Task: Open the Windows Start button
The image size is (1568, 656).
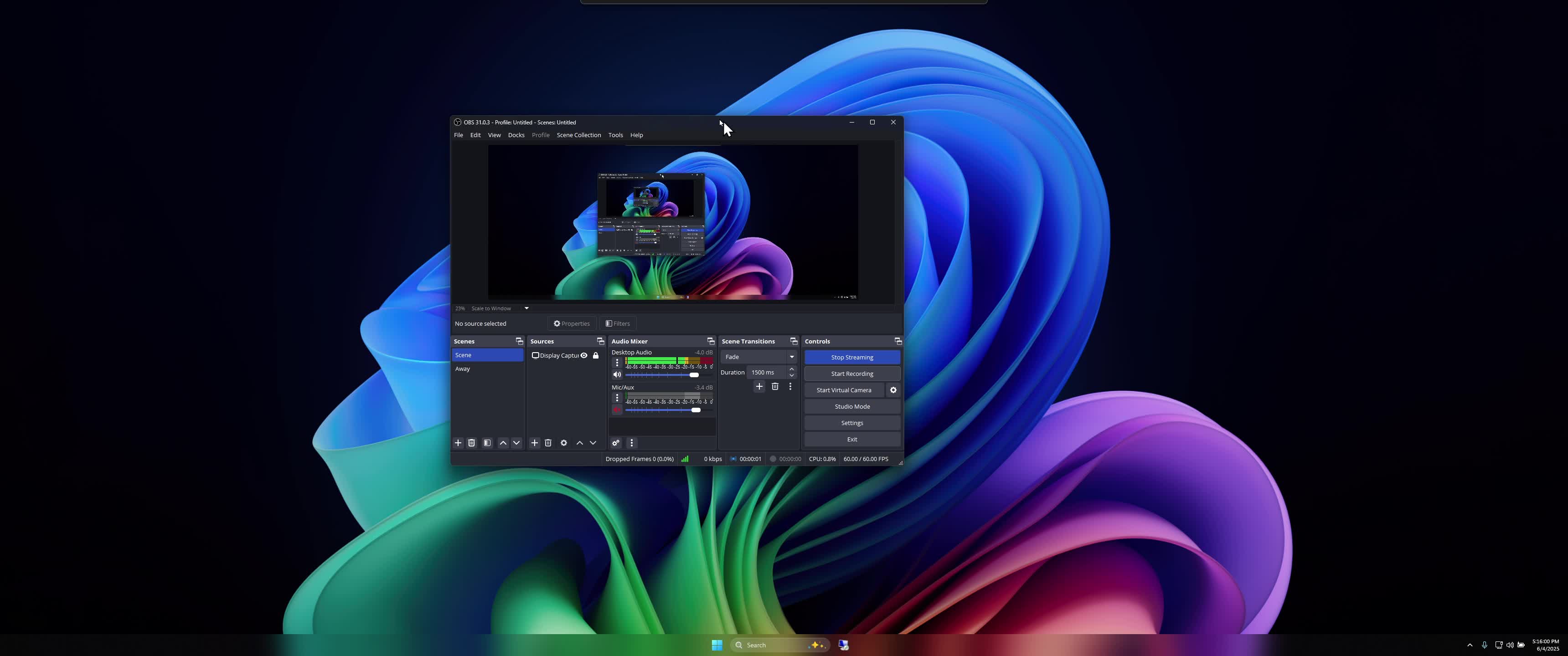Action: click(x=717, y=645)
